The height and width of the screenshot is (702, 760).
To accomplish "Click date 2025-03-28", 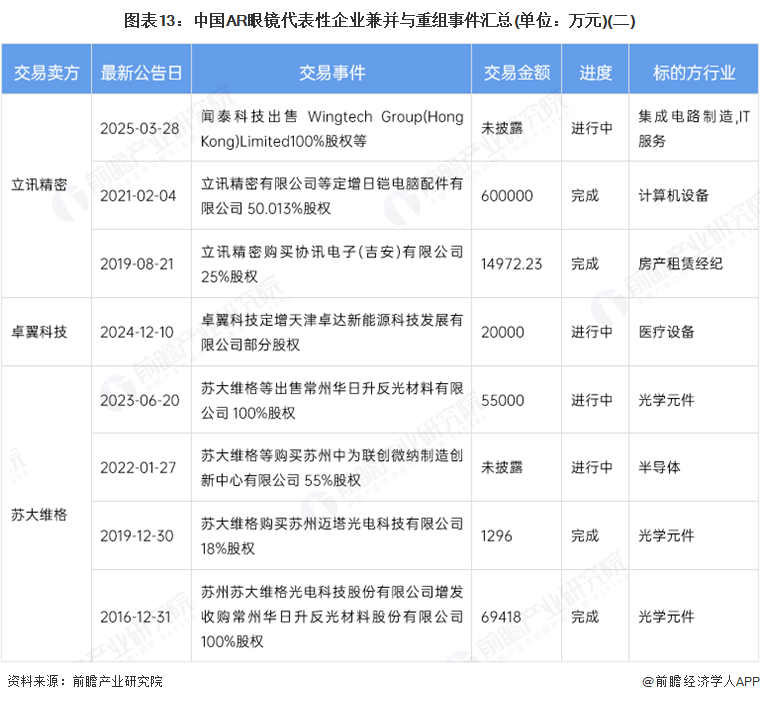I will (140, 128).
